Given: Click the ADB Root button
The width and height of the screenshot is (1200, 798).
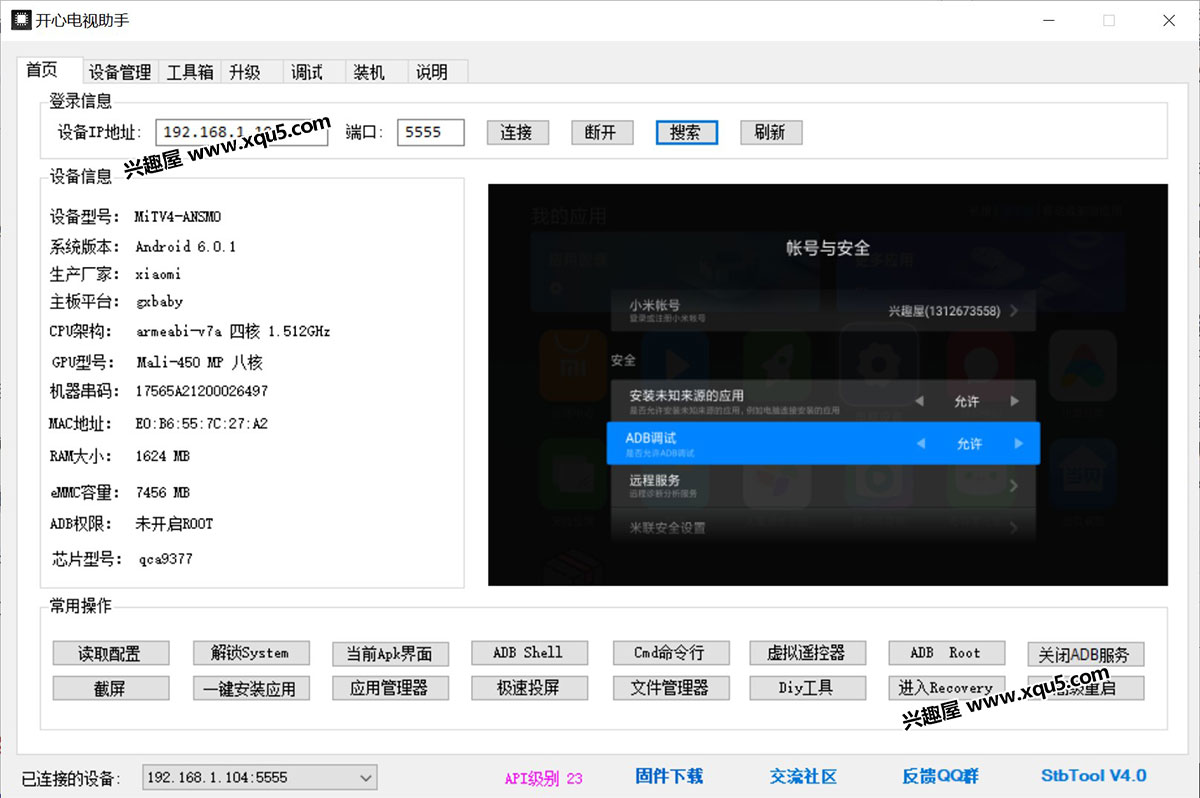Looking at the screenshot, I should pyautogui.click(x=946, y=653).
